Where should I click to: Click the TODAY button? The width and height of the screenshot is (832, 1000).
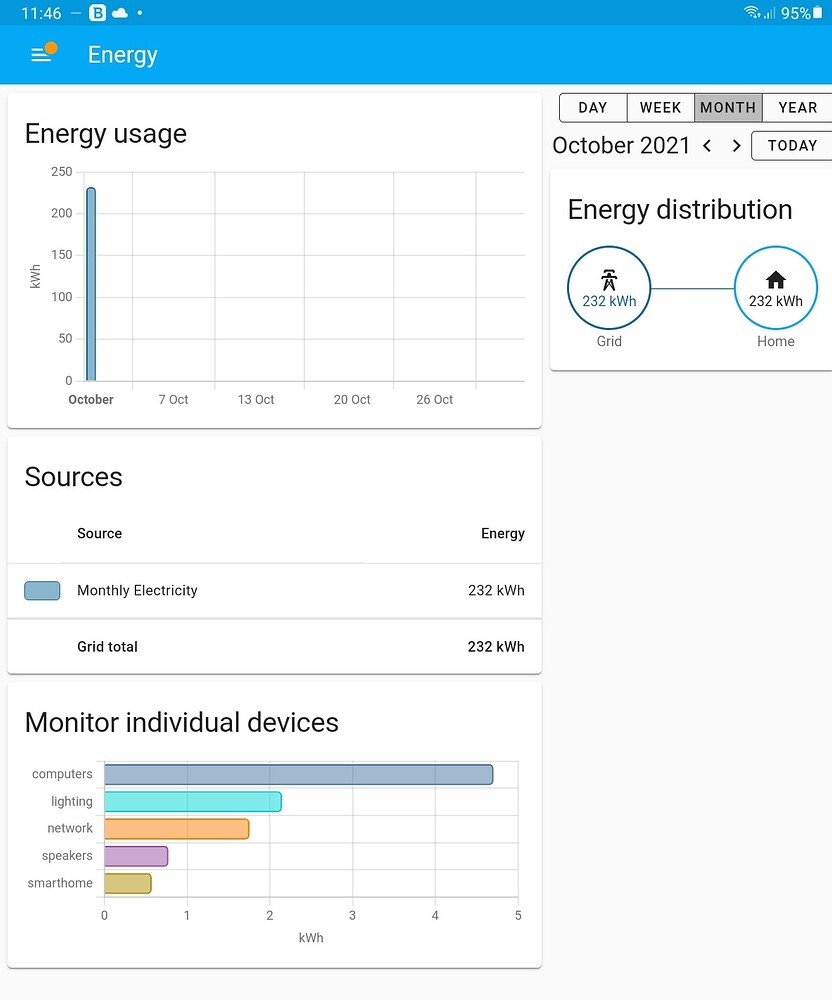(x=792, y=145)
